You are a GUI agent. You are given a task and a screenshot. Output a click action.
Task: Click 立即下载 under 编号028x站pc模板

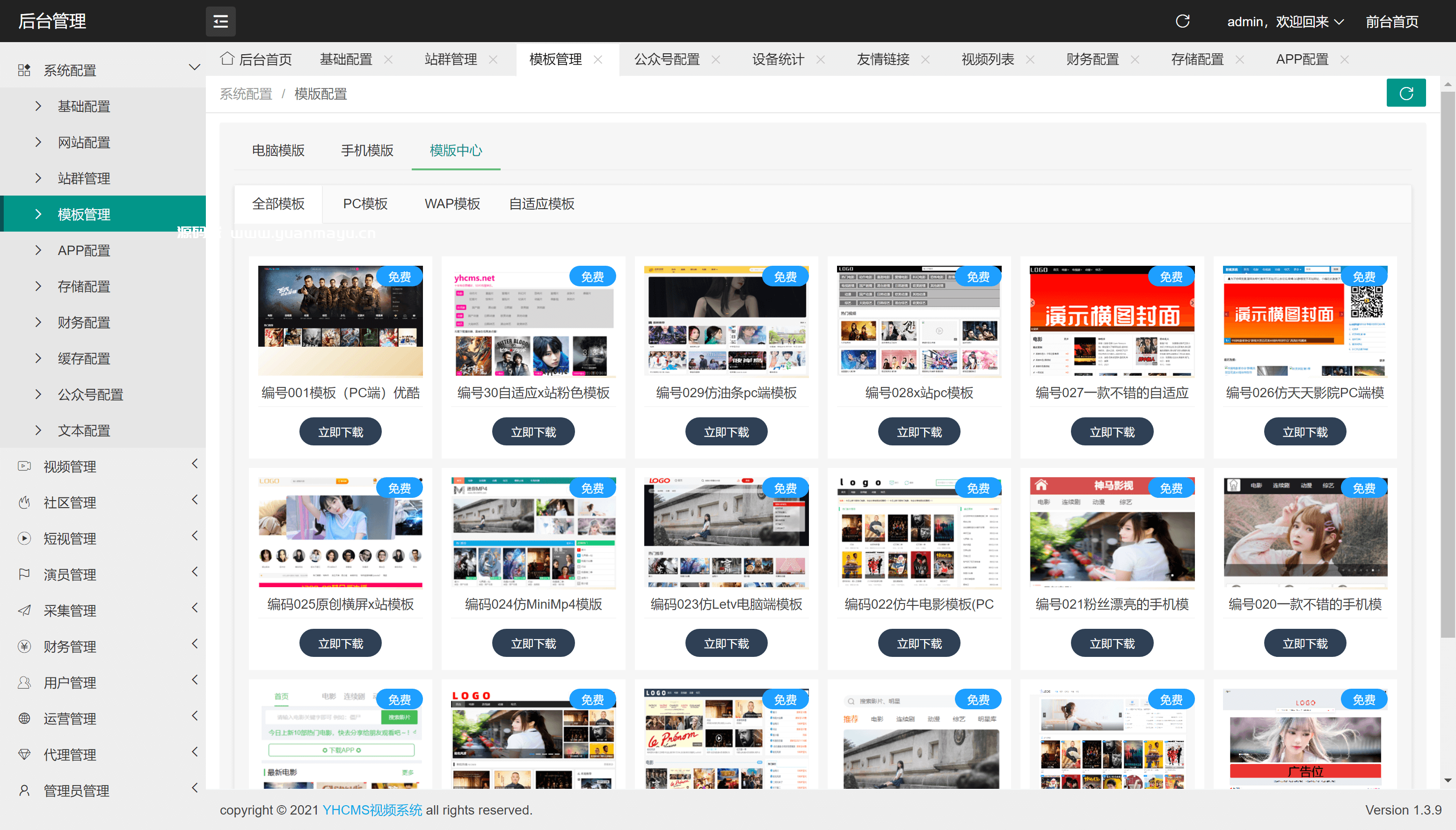click(x=918, y=431)
